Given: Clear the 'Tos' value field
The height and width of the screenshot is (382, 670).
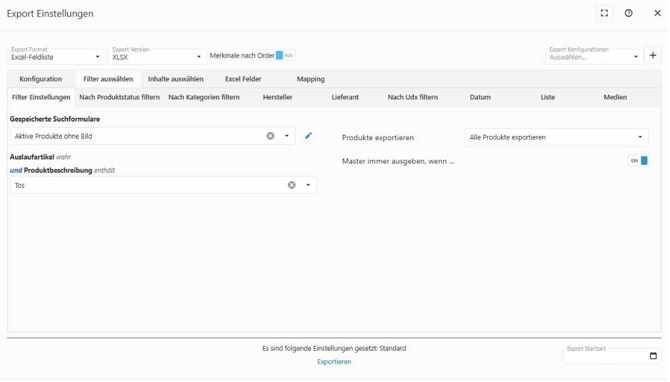Looking at the screenshot, I should point(292,185).
